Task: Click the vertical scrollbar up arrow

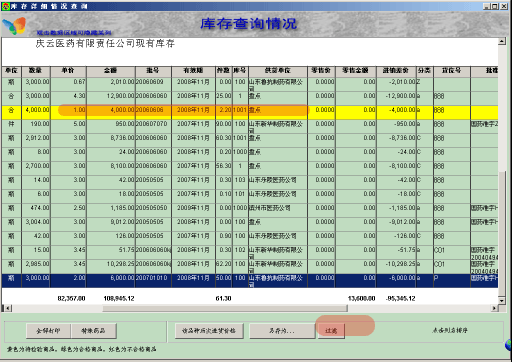Action: [502, 42]
